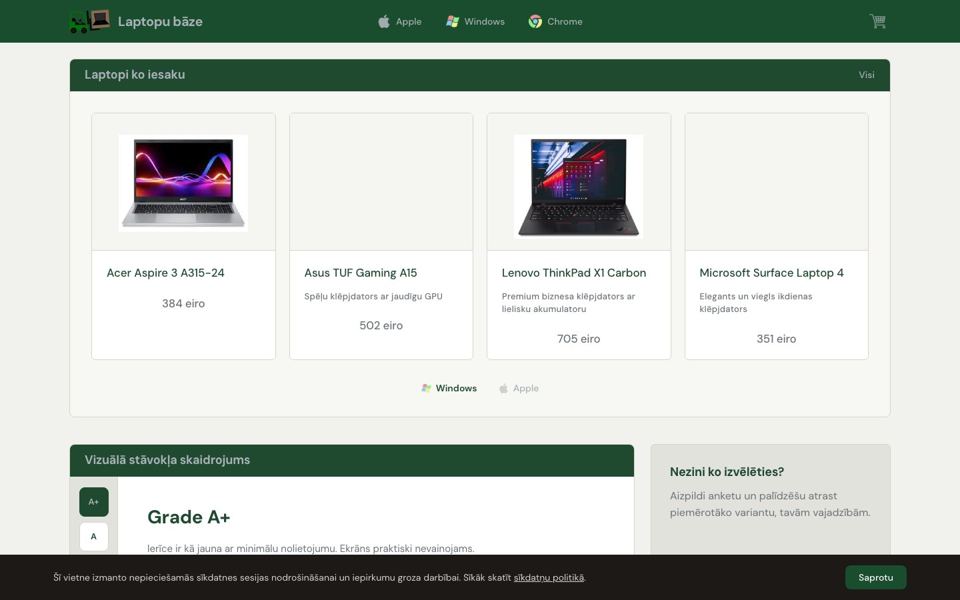This screenshot has width=960, height=600.
Task: Accept cookies with Saprotu button
Action: click(876, 577)
